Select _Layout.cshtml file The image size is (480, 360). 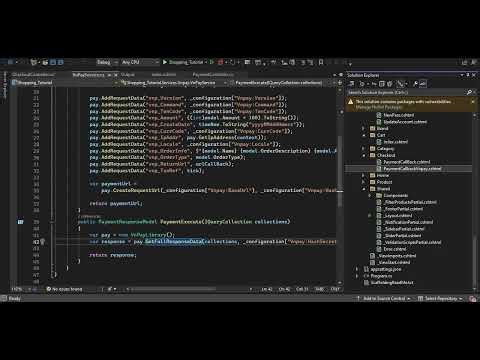coord(398,215)
